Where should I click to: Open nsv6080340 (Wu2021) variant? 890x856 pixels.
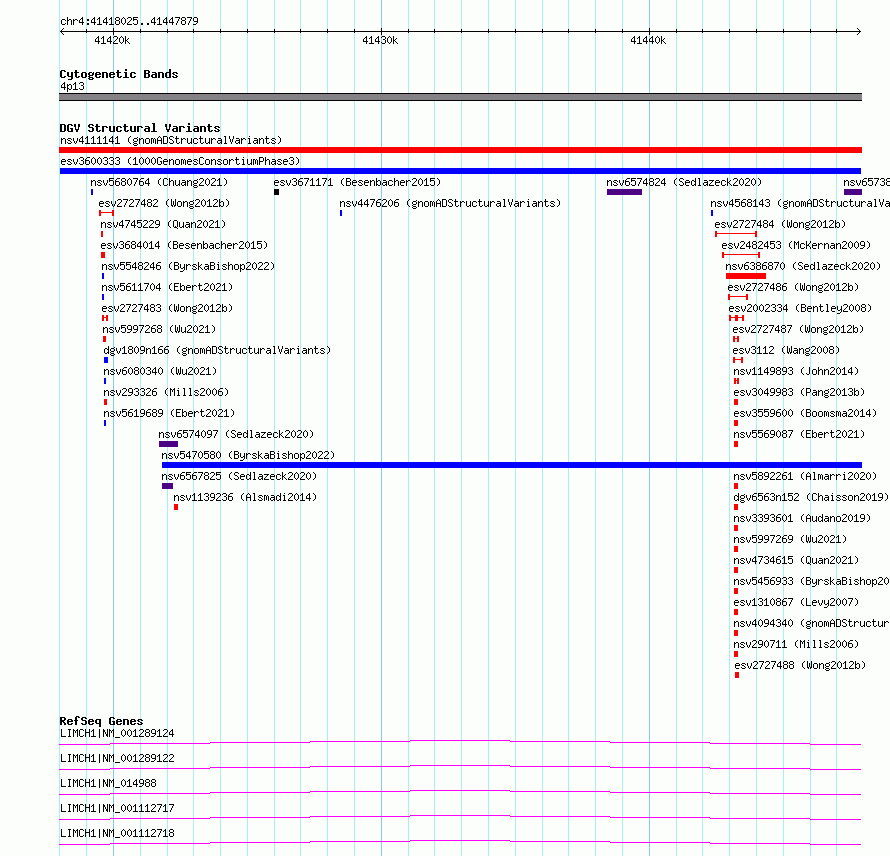(160, 371)
